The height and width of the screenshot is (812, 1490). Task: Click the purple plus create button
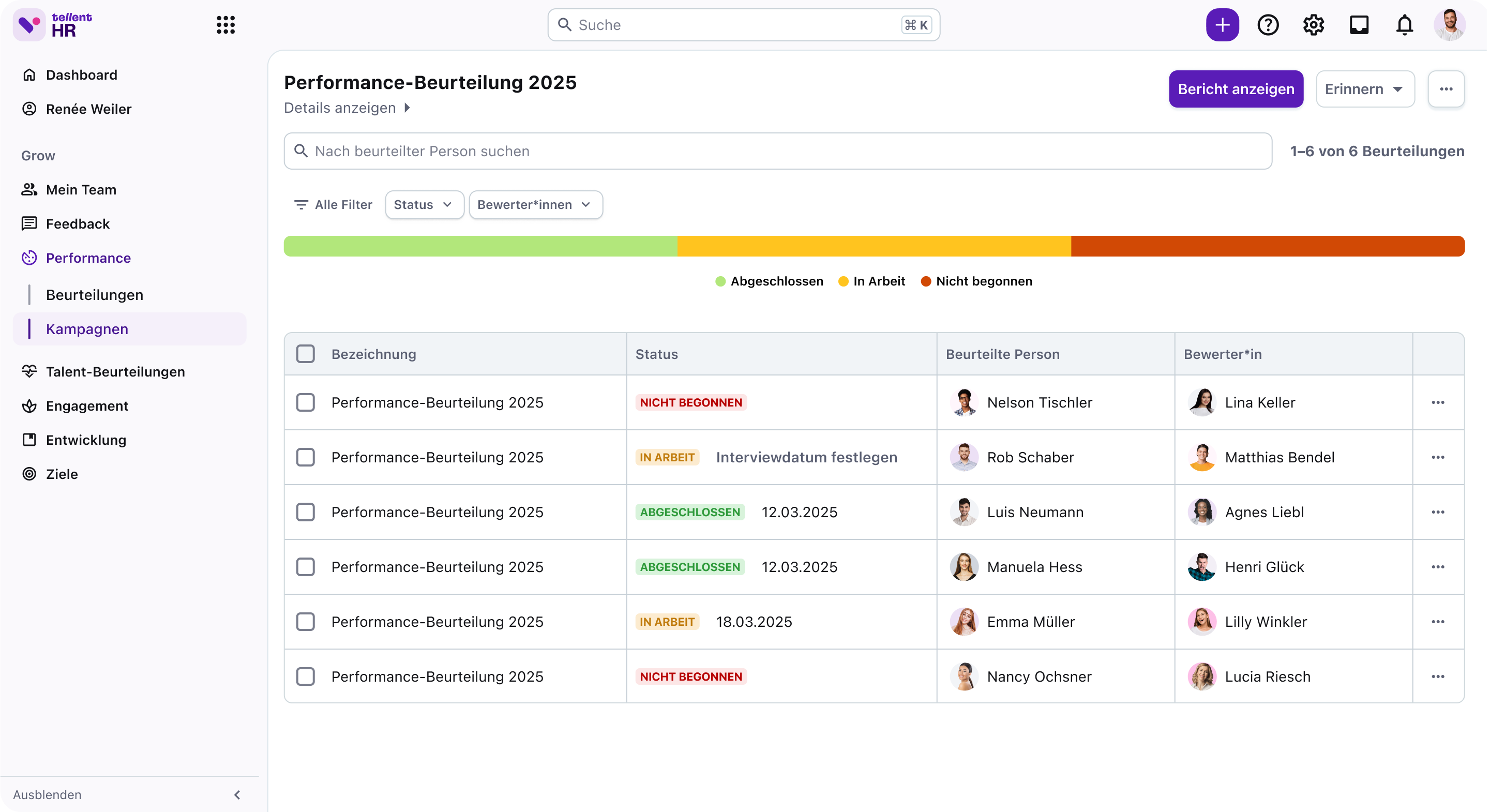click(1222, 25)
